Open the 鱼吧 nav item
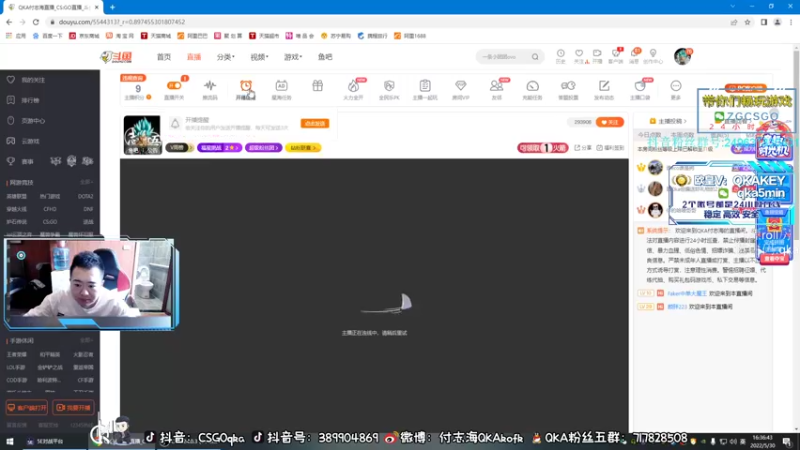Viewport: 800px width, 450px height. click(x=325, y=57)
